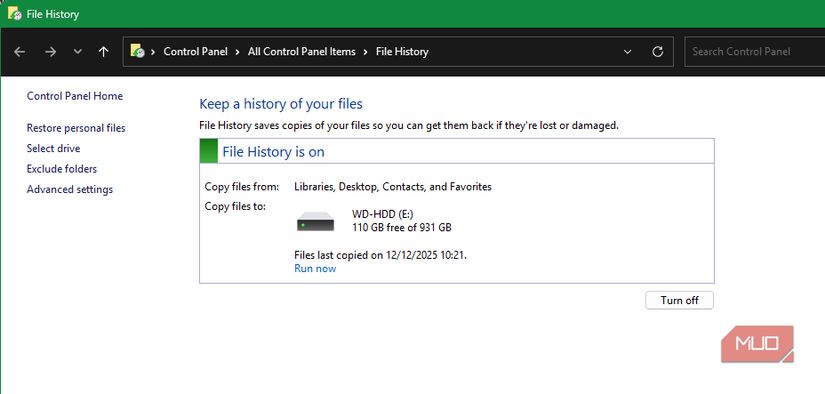This screenshot has width=825, height=394.
Task: Click Libraries, Desktop, Contacts, and Favorites text
Action: pos(393,187)
